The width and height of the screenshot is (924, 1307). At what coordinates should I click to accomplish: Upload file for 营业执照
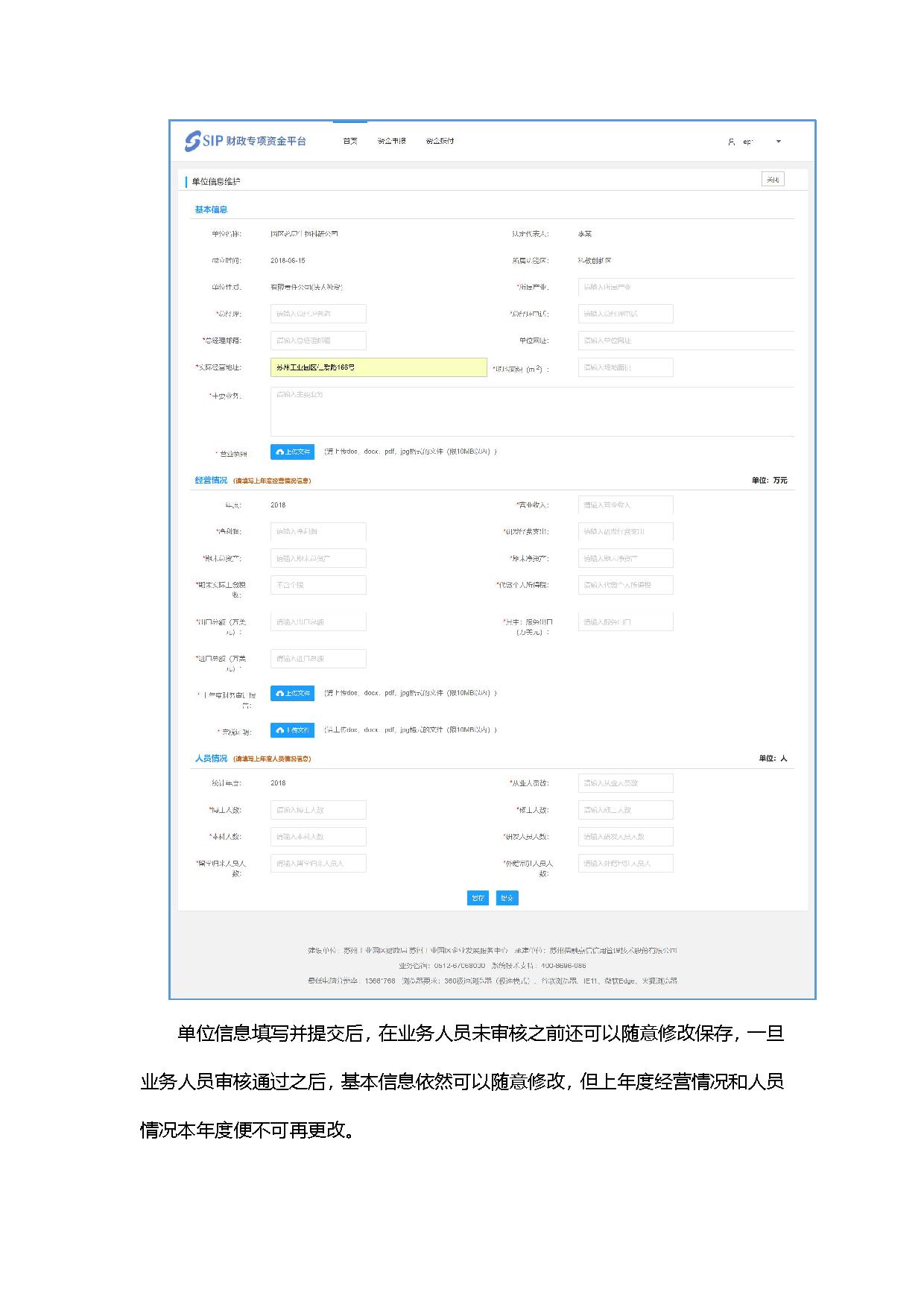292,452
